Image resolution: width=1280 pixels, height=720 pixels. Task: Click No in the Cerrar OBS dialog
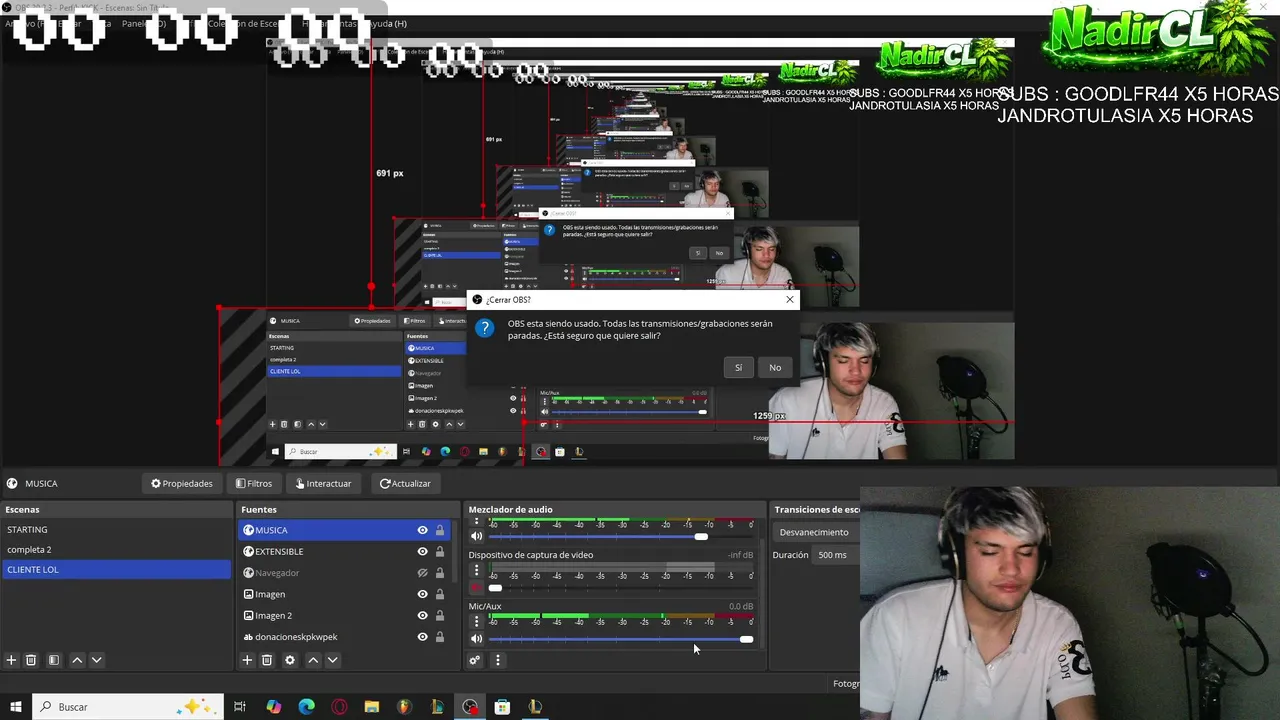tap(775, 368)
